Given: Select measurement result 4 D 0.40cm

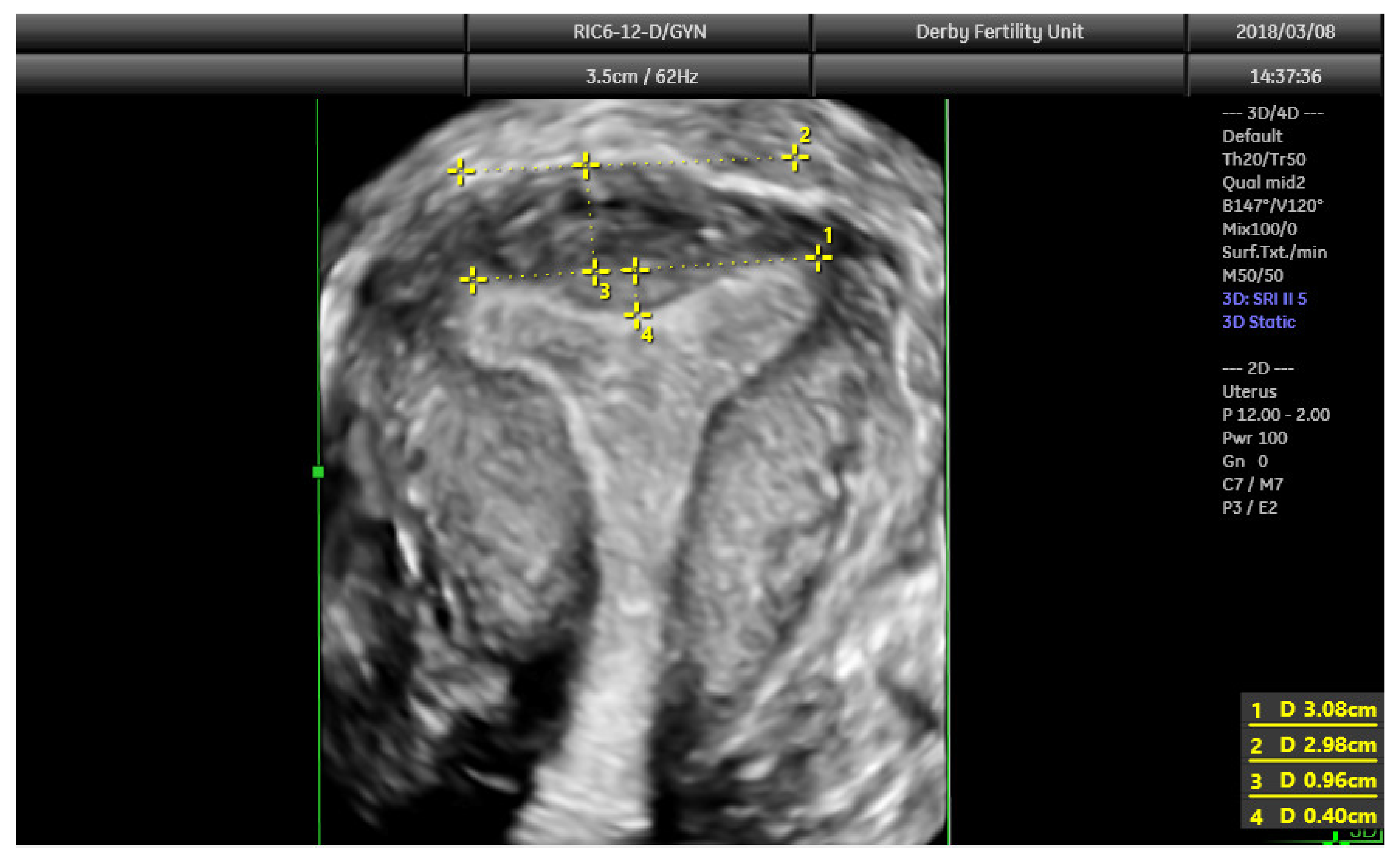Looking at the screenshot, I should (x=1313, y=816).
